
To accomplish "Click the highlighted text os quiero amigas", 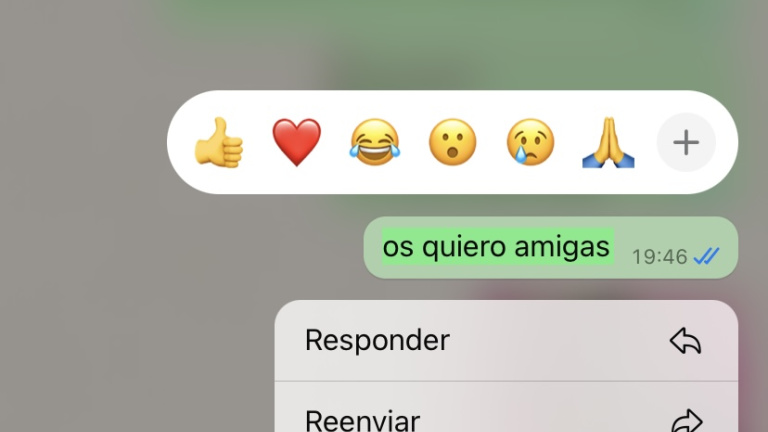I will [x=497, y=246].
